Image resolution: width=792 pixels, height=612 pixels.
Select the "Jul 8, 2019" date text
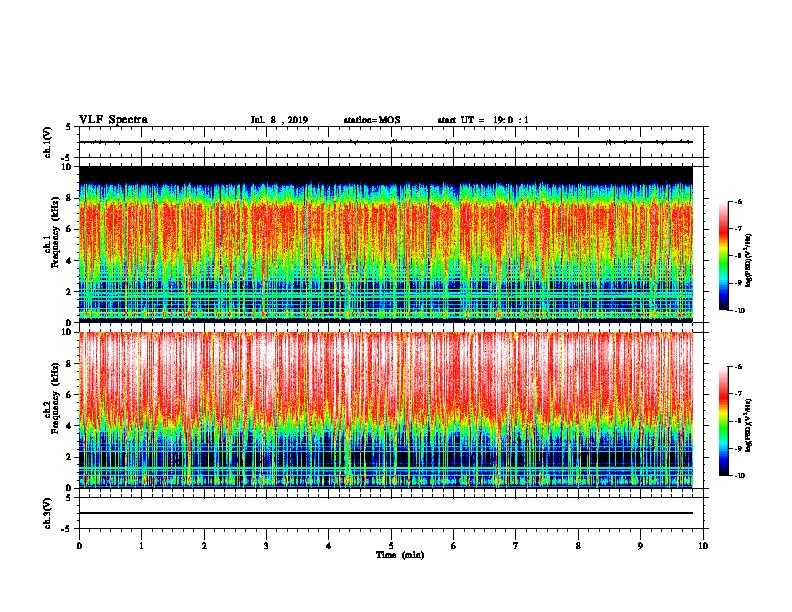pyautogui.click(x=279, y=120)
